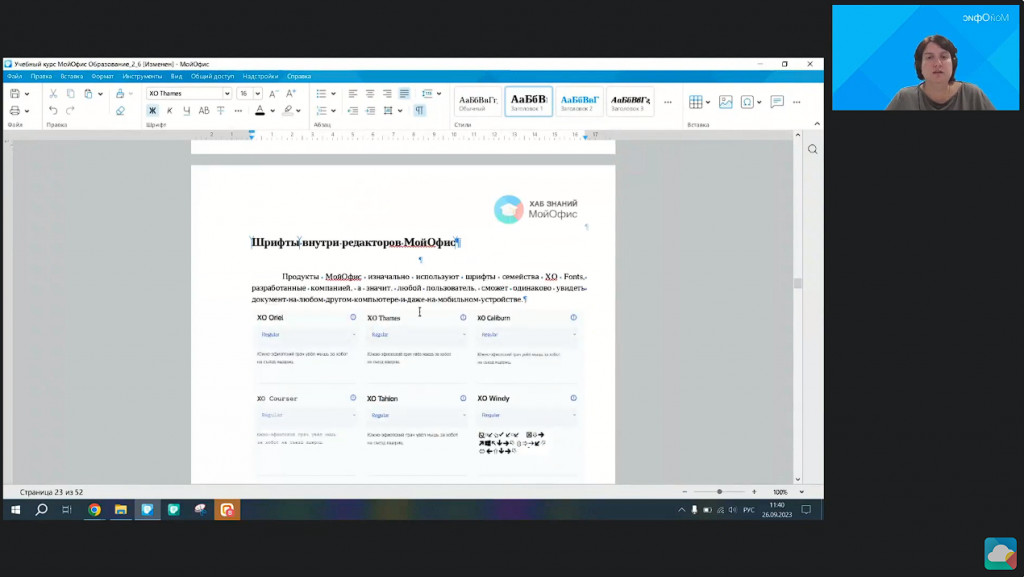
Task: Toggle Bold formatting Ж
Action: pyautogui.click(x=152, y=110)
